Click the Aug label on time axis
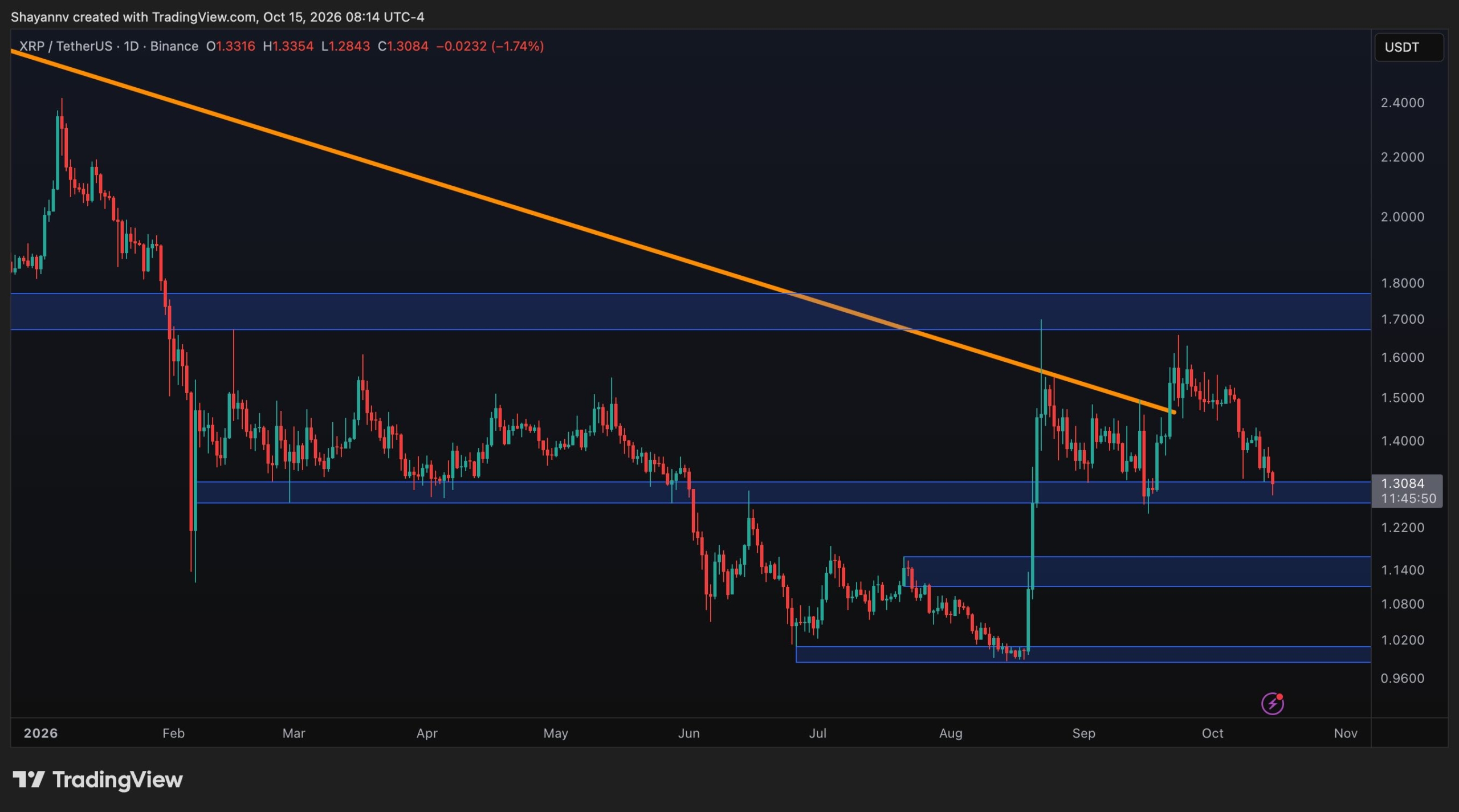This screenshot has width=1459, height=812. pyautogui.click(x=951, y=733)
